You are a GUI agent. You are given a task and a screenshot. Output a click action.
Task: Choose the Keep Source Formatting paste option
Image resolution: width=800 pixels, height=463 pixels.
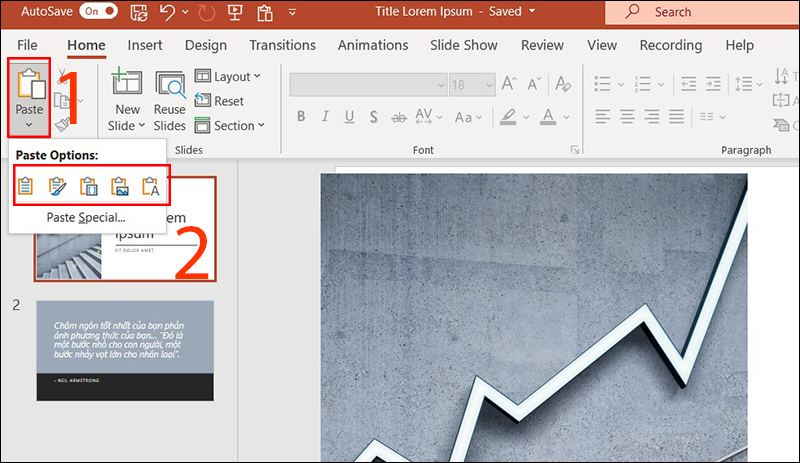click(58, 185)
